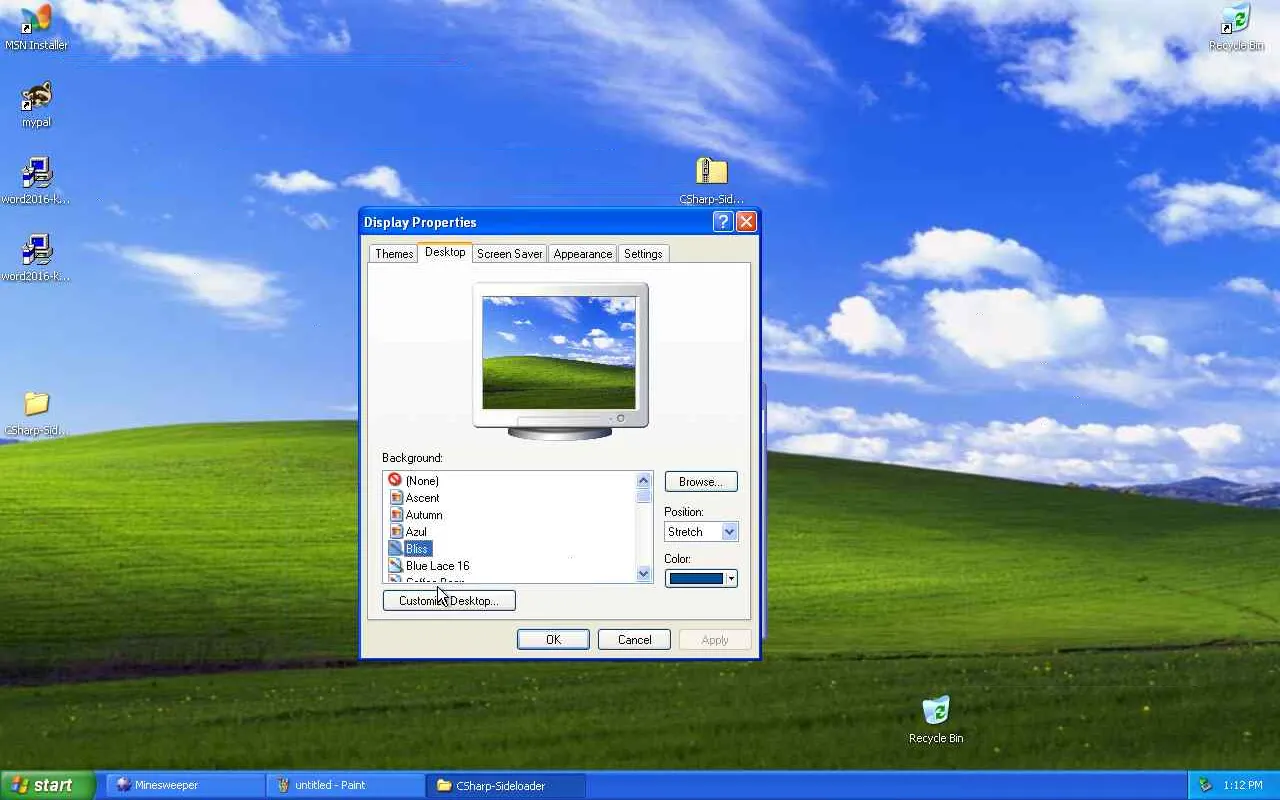
Task: Close the Display Properties dialog
Action: click(746, 222)
